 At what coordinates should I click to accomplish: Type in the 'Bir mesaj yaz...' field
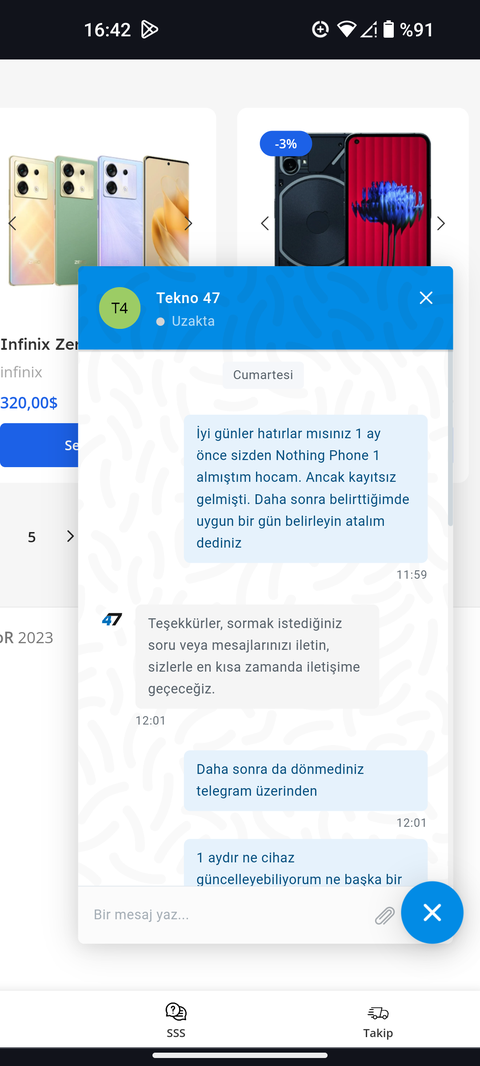[228, 914]
